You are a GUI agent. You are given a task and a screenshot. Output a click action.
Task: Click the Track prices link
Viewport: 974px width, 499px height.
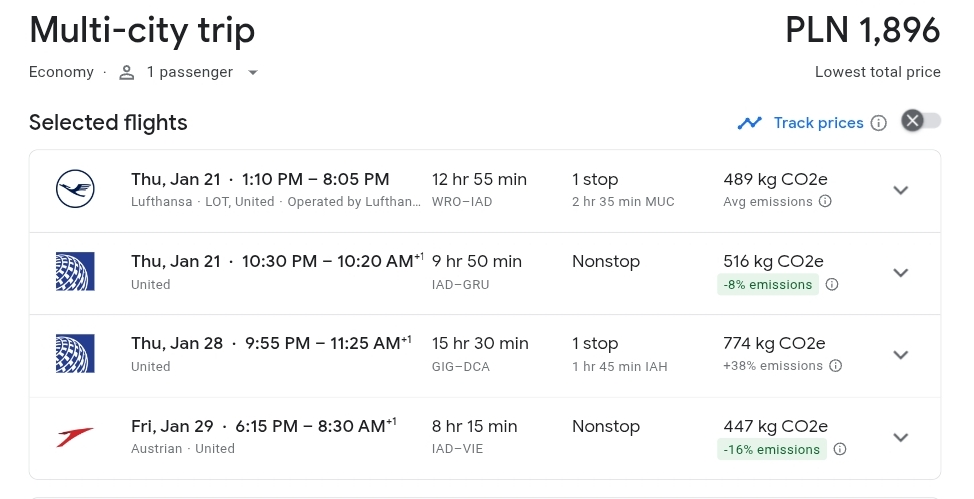(818, 123)
